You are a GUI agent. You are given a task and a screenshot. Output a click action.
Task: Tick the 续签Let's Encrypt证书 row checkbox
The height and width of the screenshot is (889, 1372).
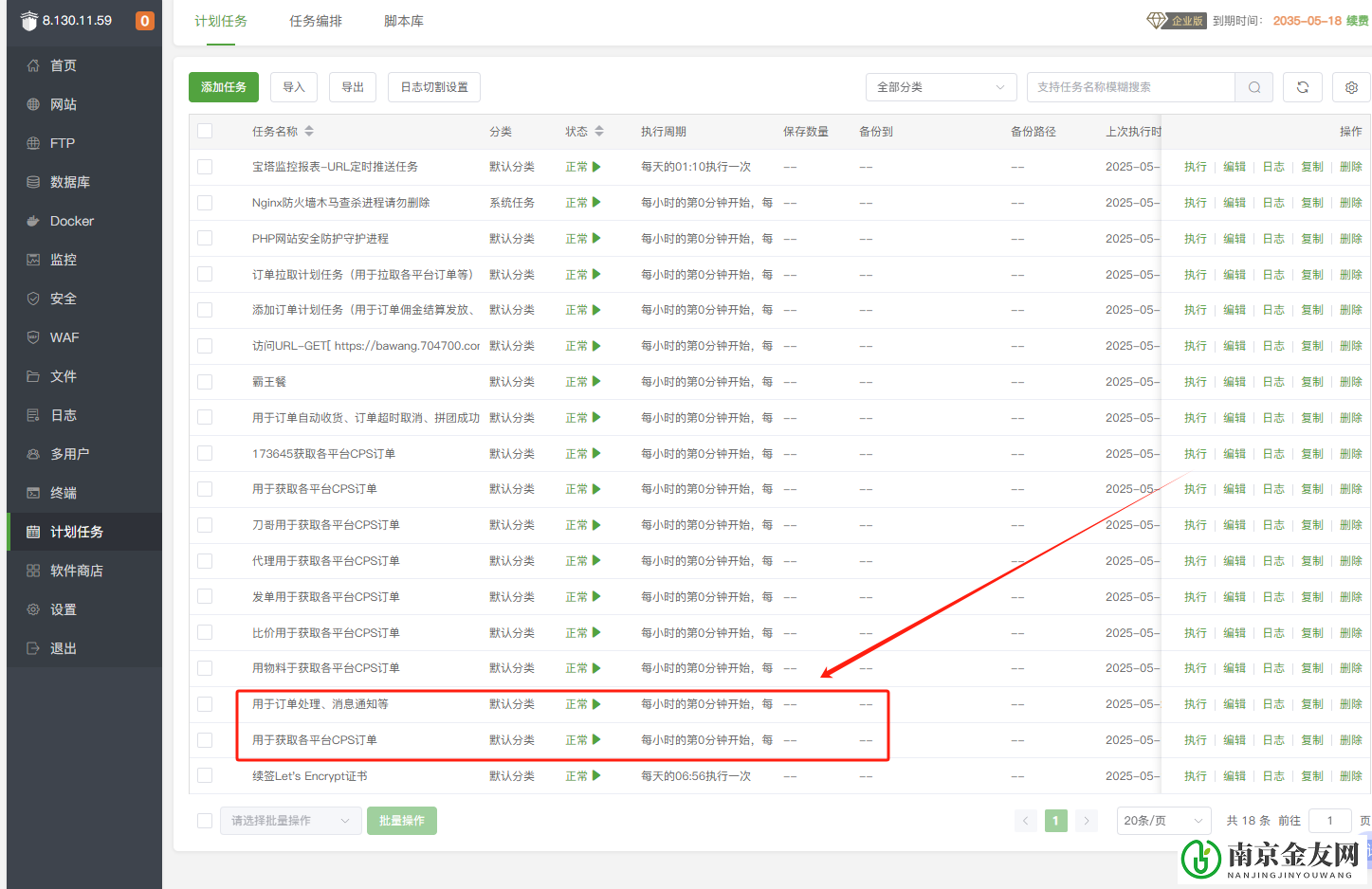(205, 775)
